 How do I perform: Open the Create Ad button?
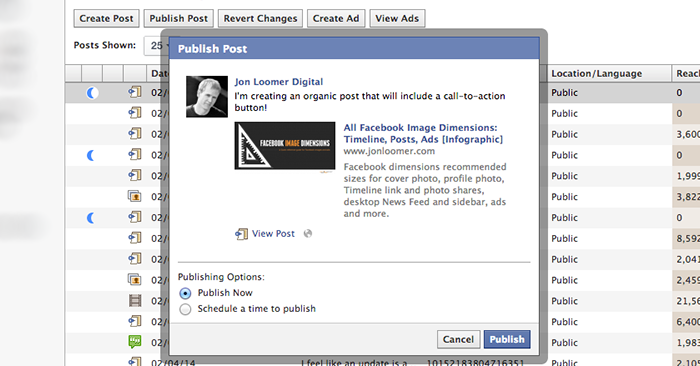(336, 18)
